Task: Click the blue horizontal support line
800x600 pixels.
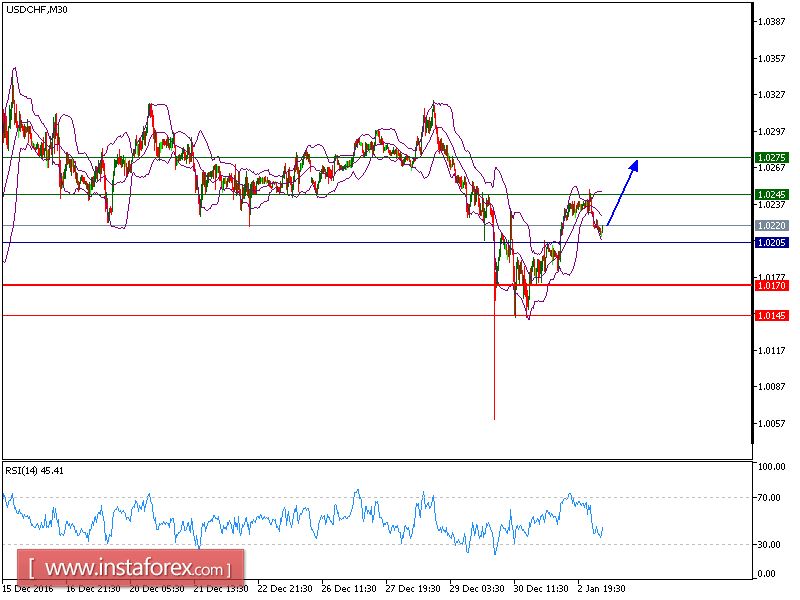Action: tap(300, 243)
